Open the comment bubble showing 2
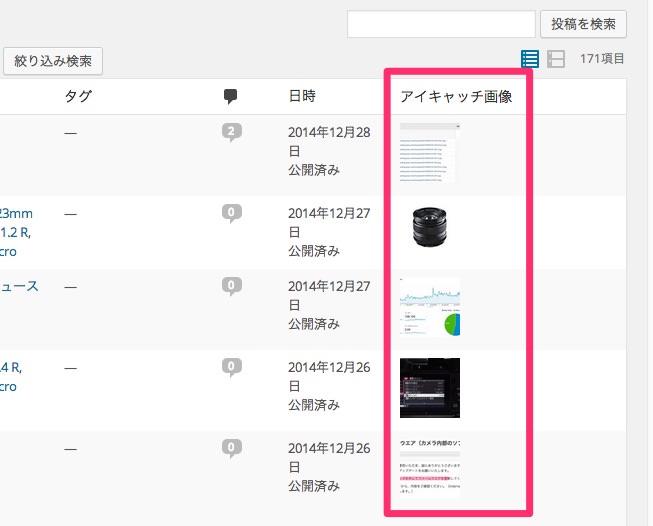This screenshot has width=653, height=526. (232, 132)
